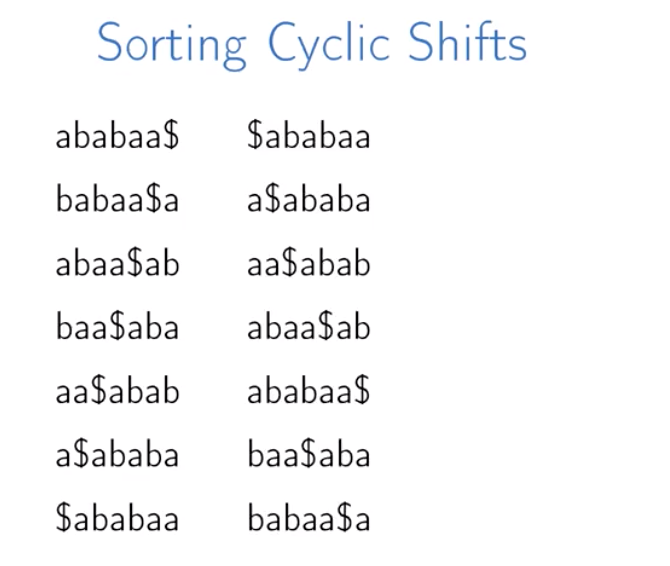Click the dollar sign starting sorted $ababaa
670x566 pixels.
255,135
